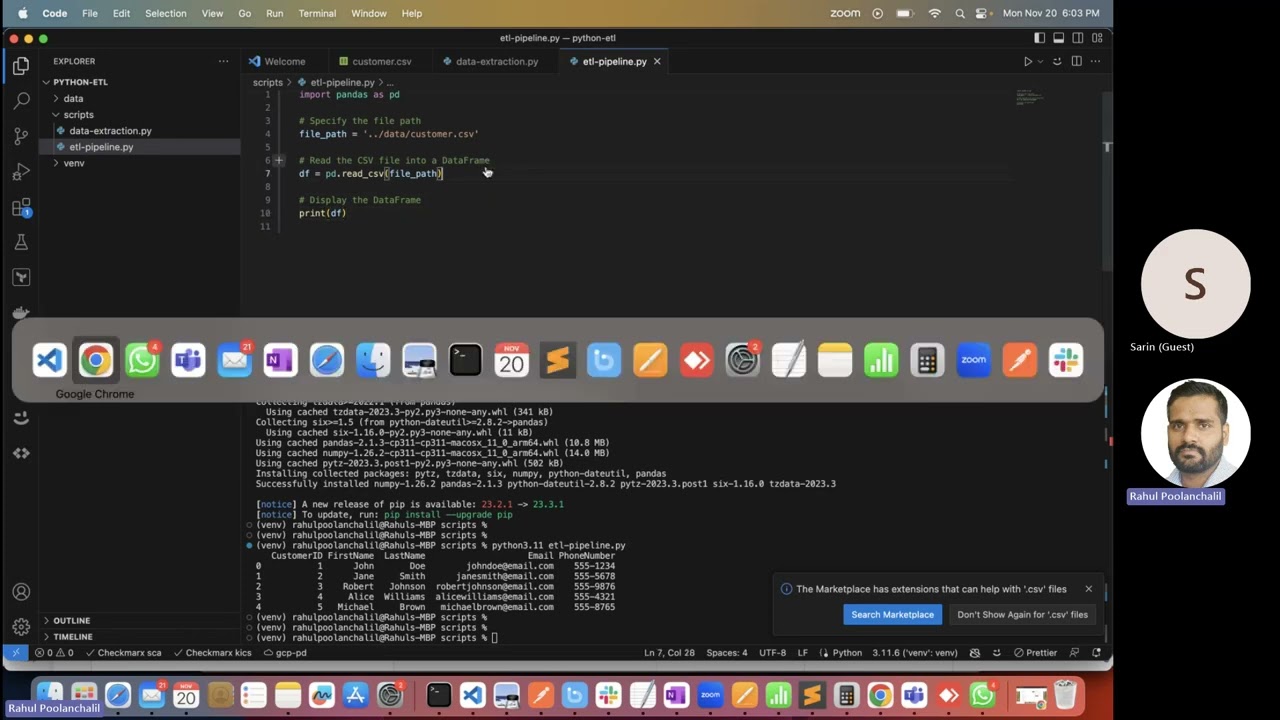Open Ln 7, Col 28 go-to-line

pos(669,653)
